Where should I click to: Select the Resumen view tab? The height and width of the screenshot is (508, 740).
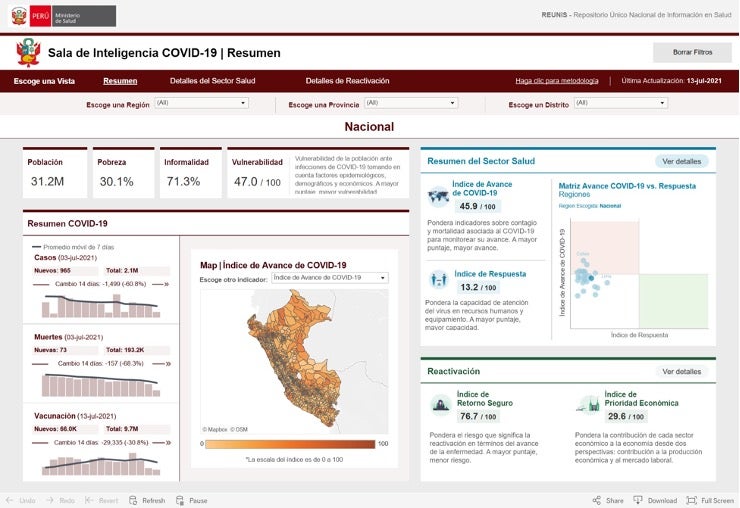click(120, 81)
